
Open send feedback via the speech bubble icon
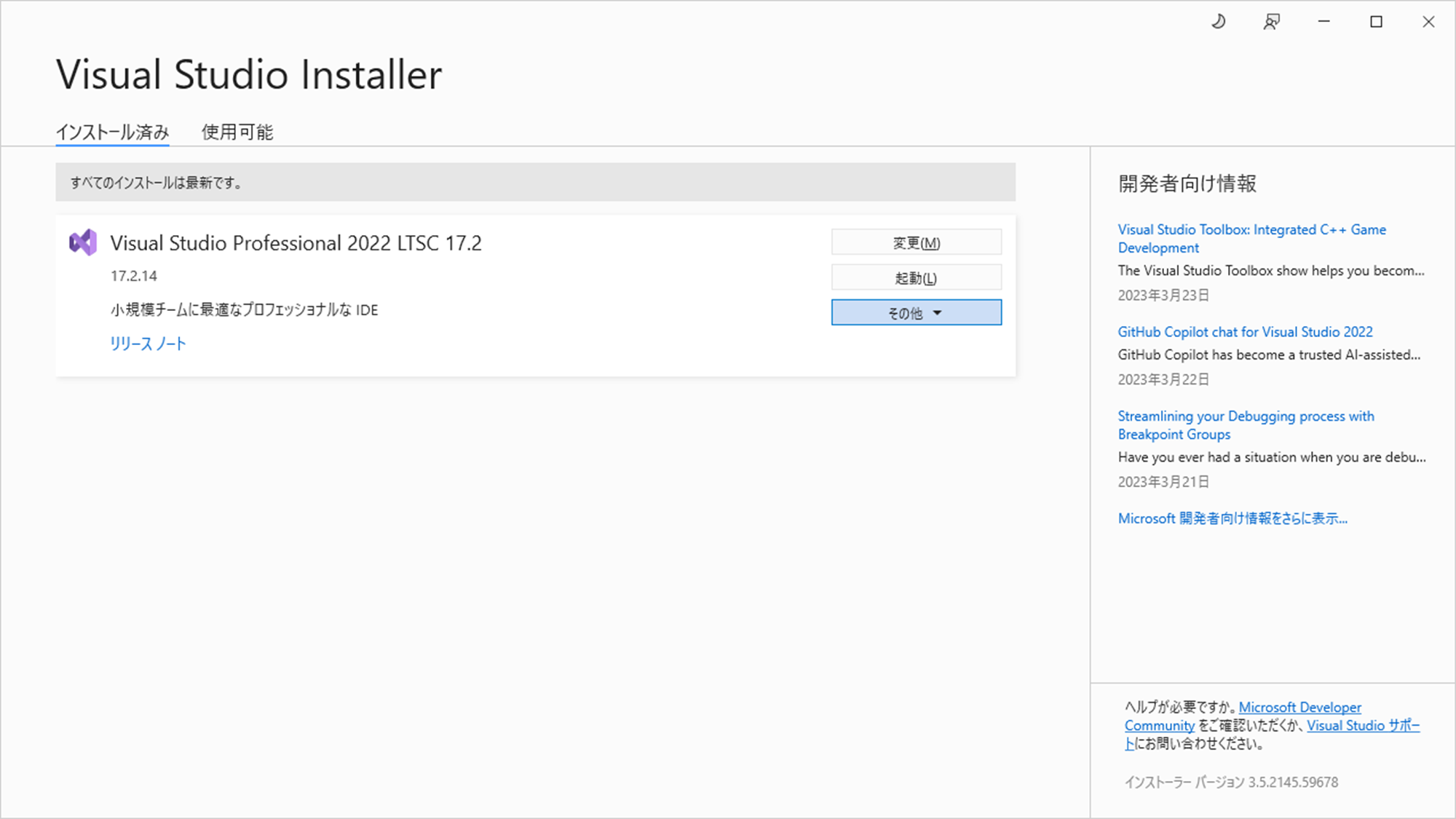1270,22
